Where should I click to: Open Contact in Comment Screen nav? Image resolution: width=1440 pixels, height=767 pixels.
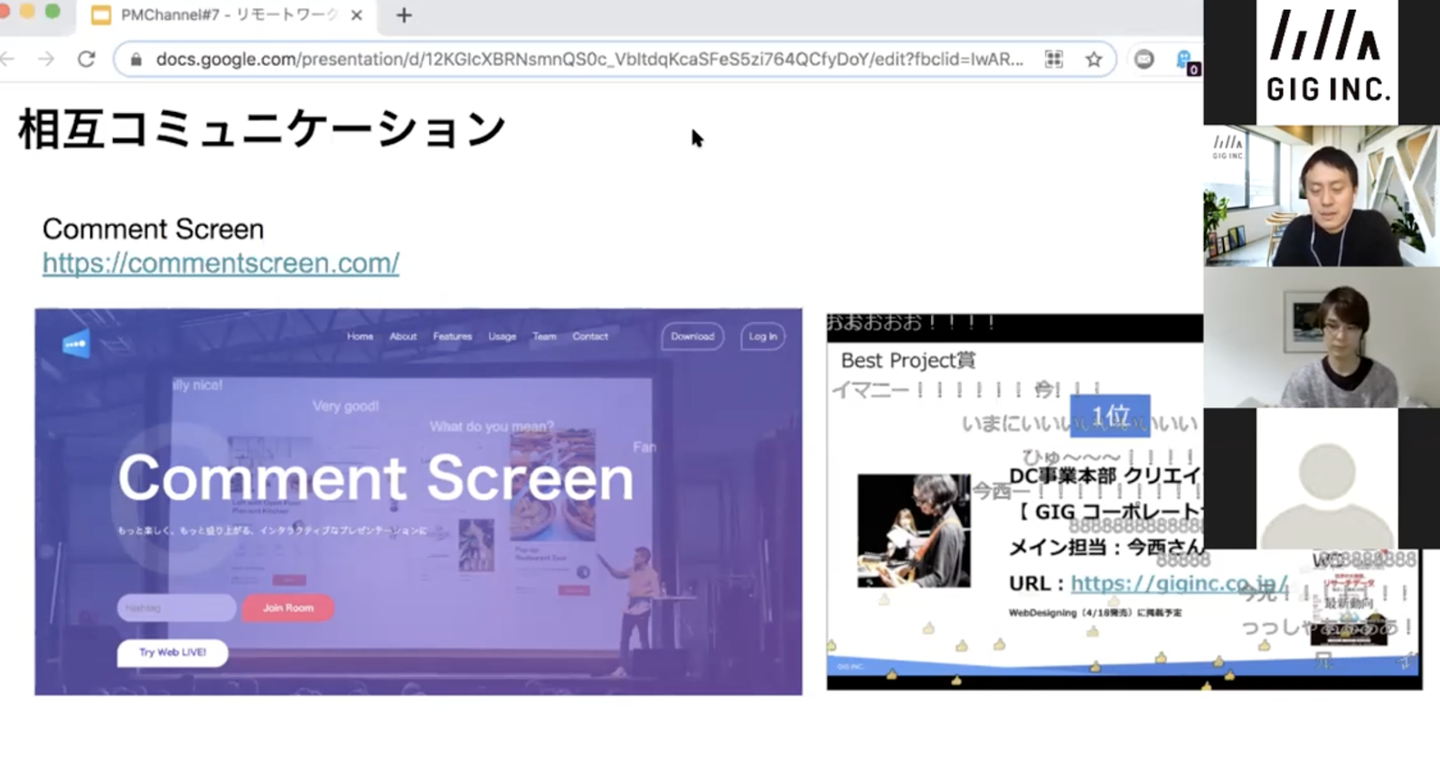pyautogui.click(x=590, y=336)
